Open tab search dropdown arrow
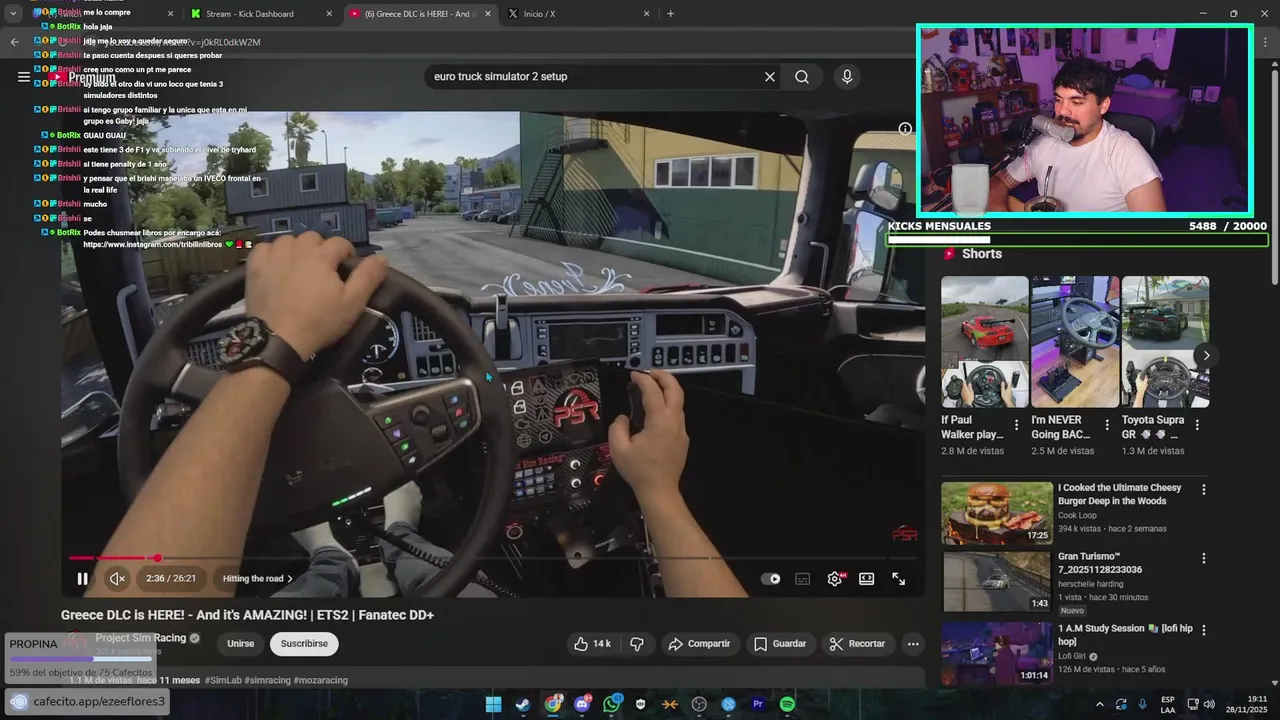The height and width of the screenshot is (720, 1280). coord(13,14)
